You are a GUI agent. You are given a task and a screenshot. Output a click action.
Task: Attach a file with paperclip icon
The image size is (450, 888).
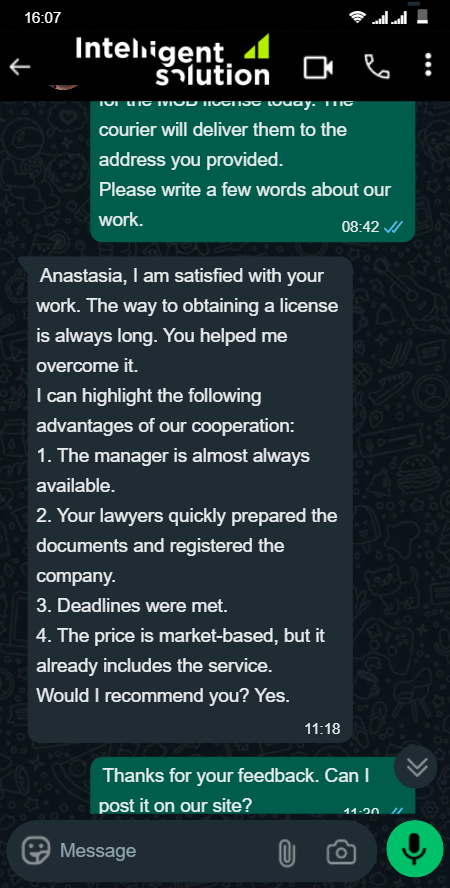click(287, 852)
